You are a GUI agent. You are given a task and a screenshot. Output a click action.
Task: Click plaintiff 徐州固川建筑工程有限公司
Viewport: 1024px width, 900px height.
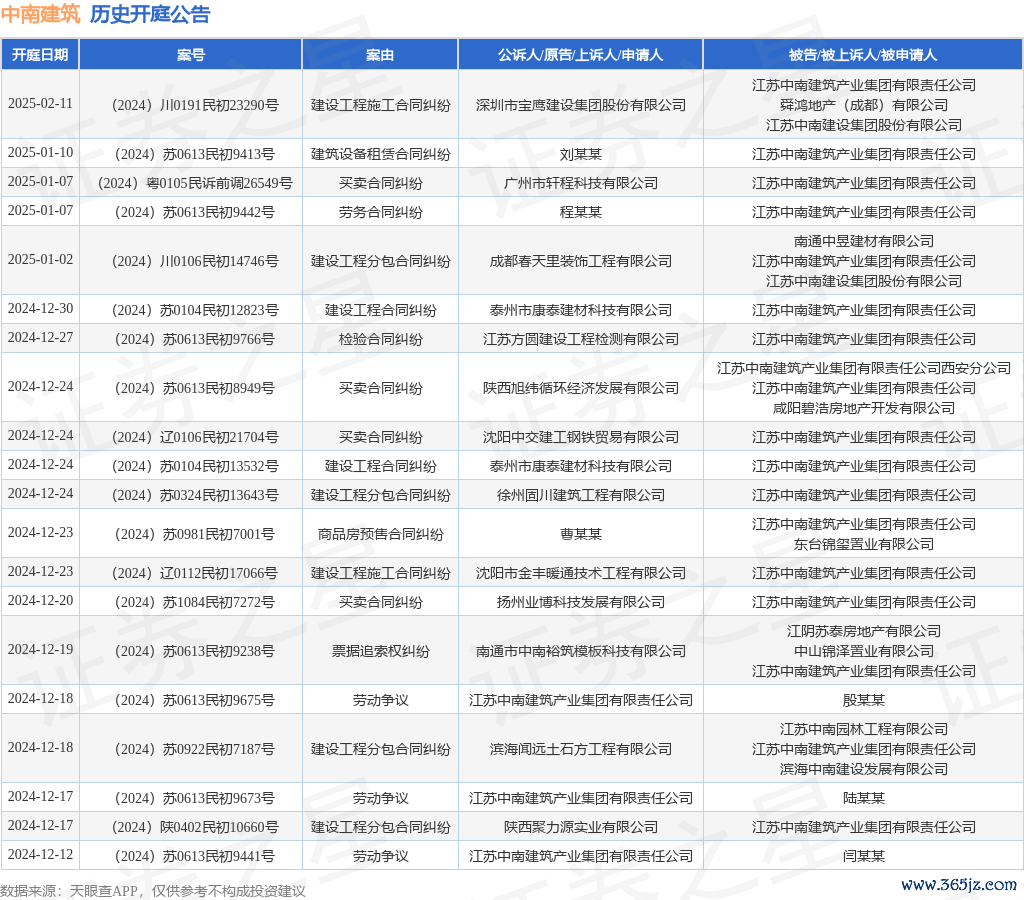[x=581, y=495]
